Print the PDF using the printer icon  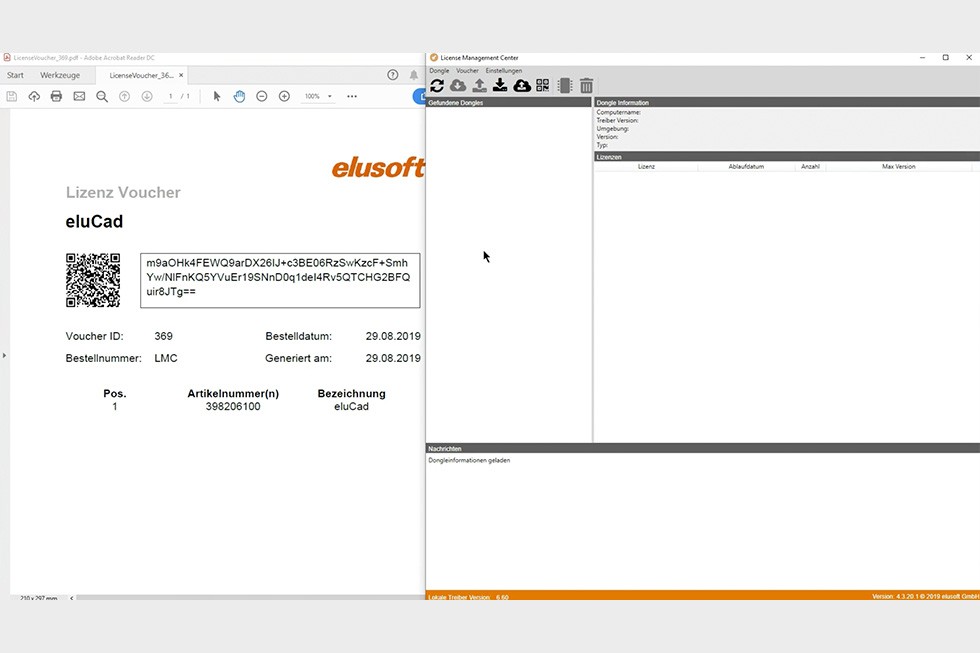pos(56,96)
